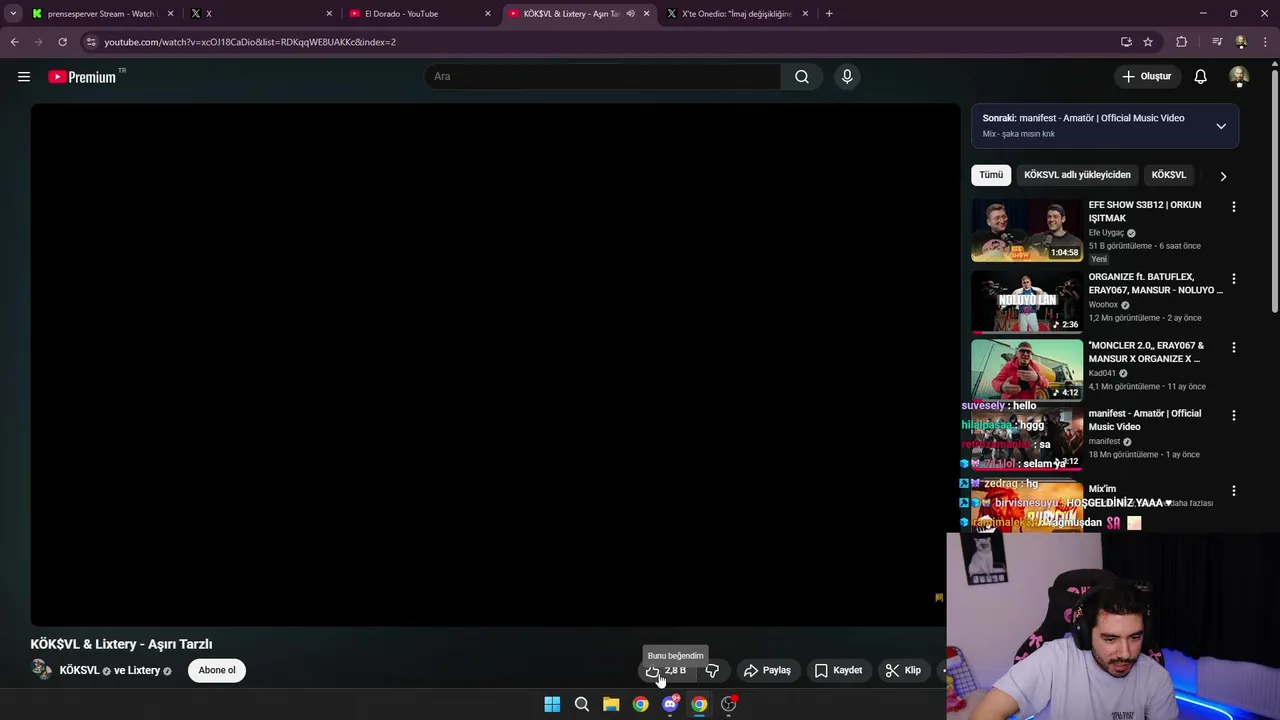Open OBS Studio from the taskbar
The width and height of the screenshot is (1280, 720).
pos(729,704)
